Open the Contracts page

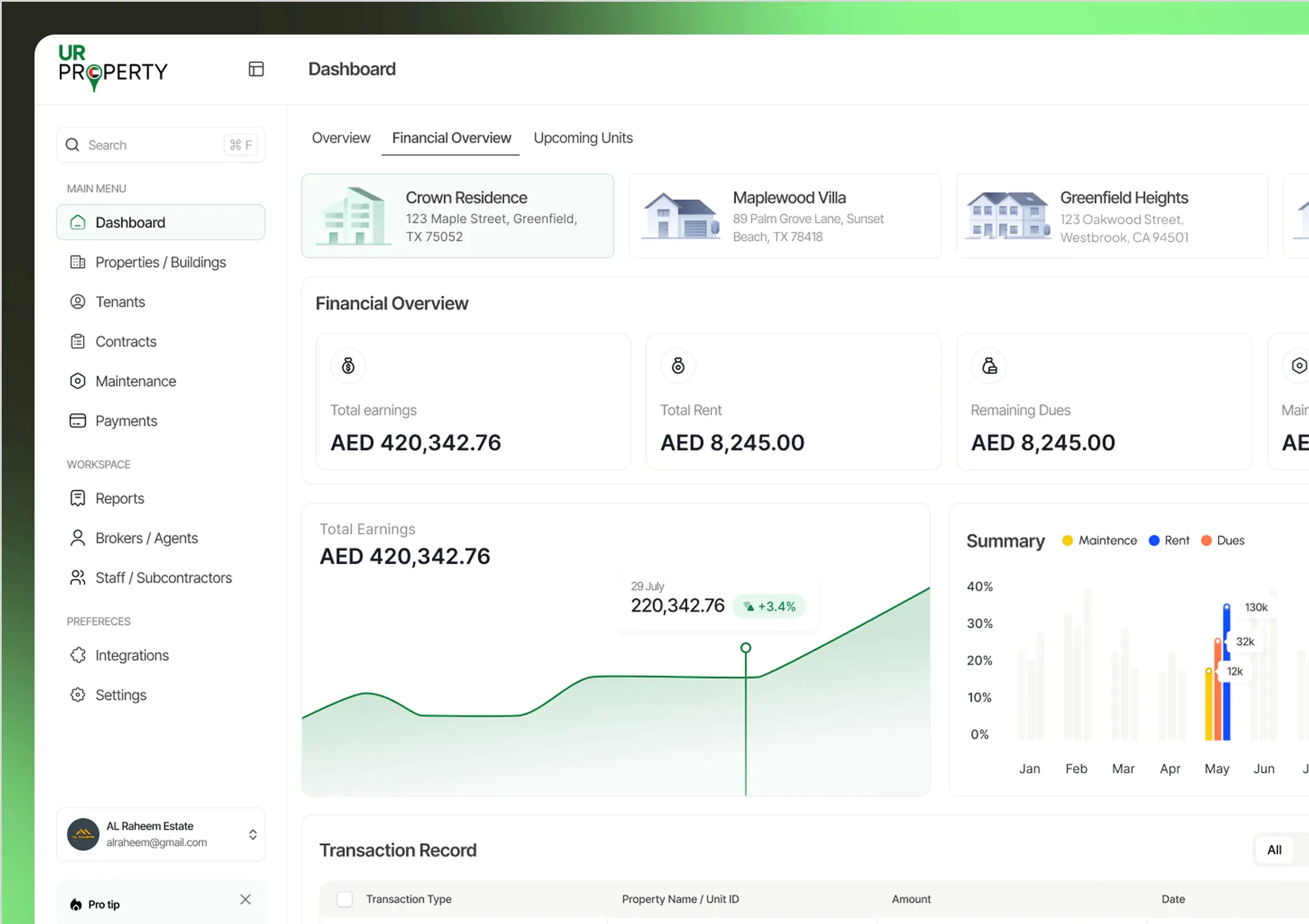coord(125,341)
